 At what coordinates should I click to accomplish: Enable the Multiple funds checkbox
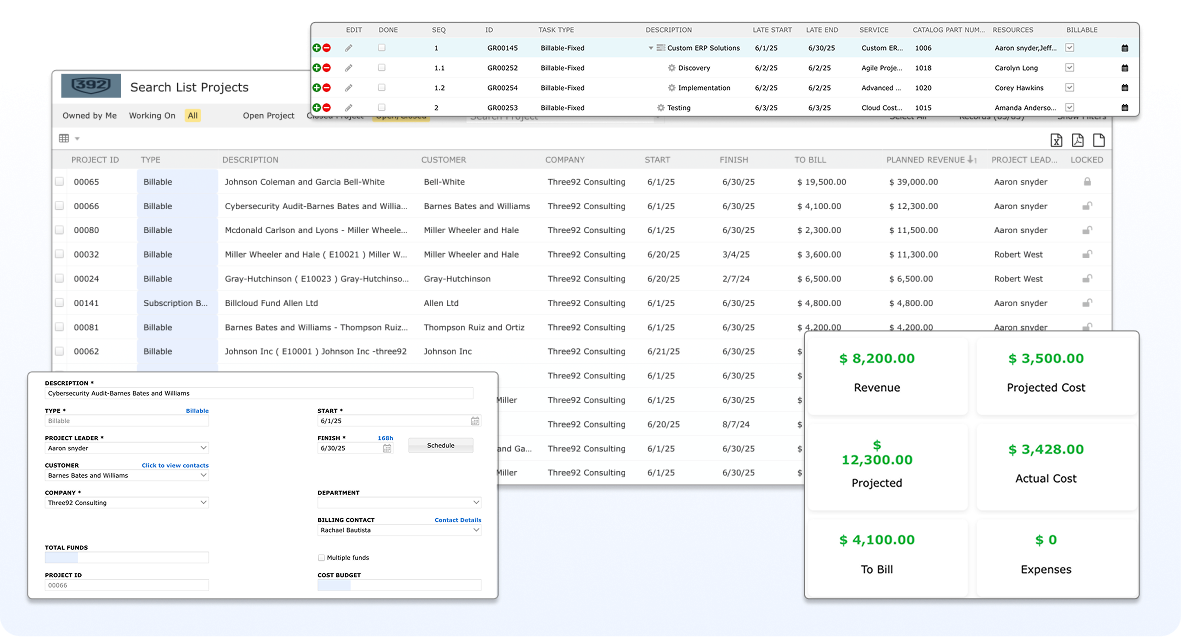322,558
